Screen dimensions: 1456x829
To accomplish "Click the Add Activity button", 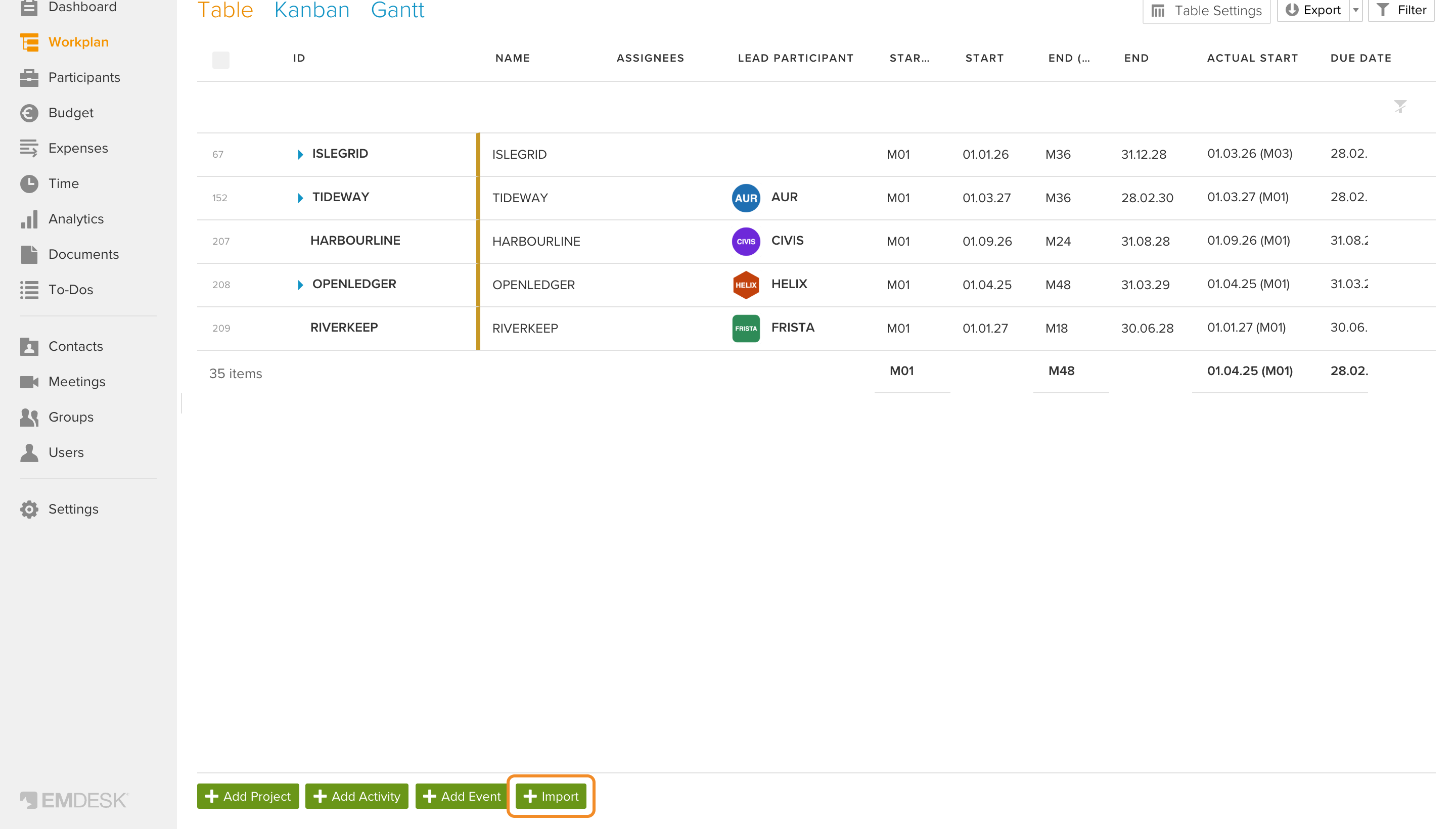I will [356, 796].
